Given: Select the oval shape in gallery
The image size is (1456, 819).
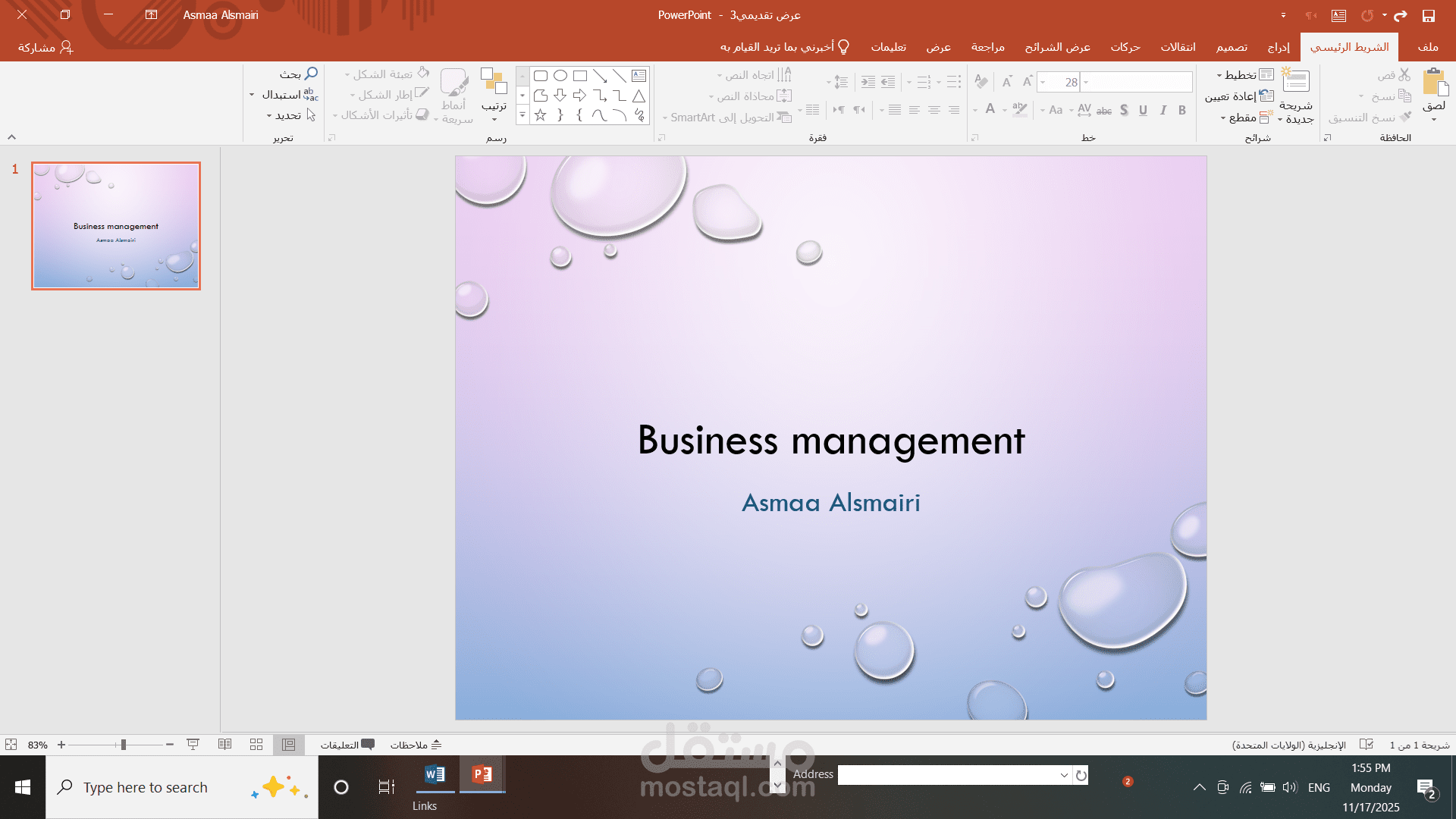Looking at the screenshot, I should [x=560, y=76].
